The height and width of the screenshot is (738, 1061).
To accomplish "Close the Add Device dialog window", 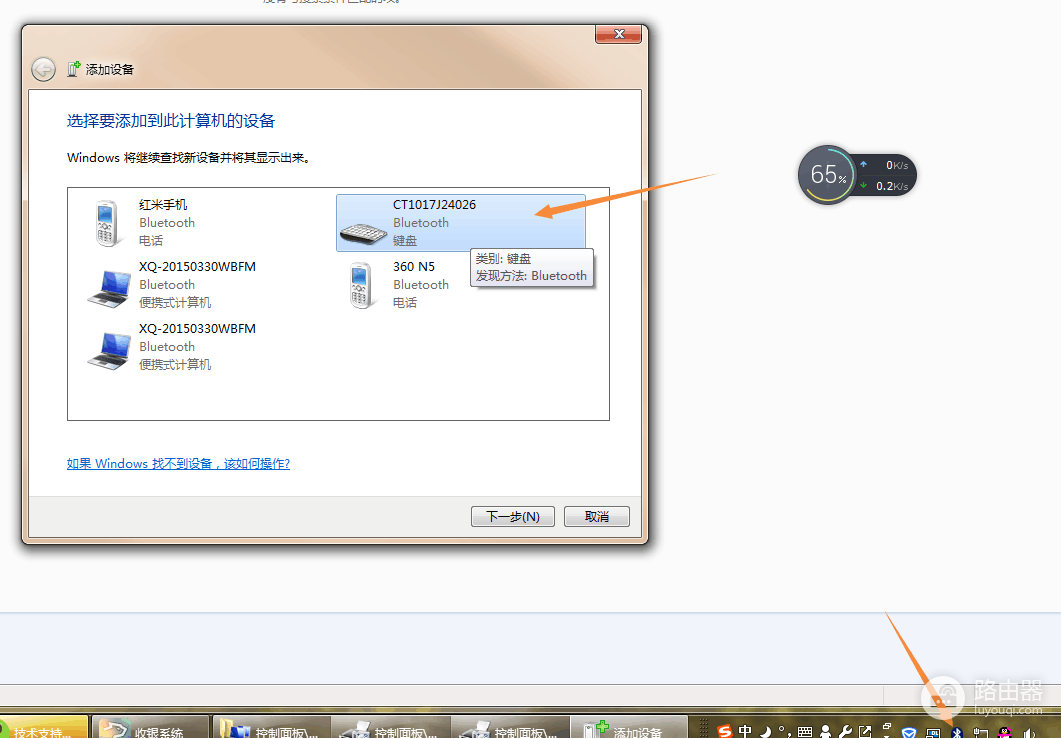I will [x=618, y=34].
